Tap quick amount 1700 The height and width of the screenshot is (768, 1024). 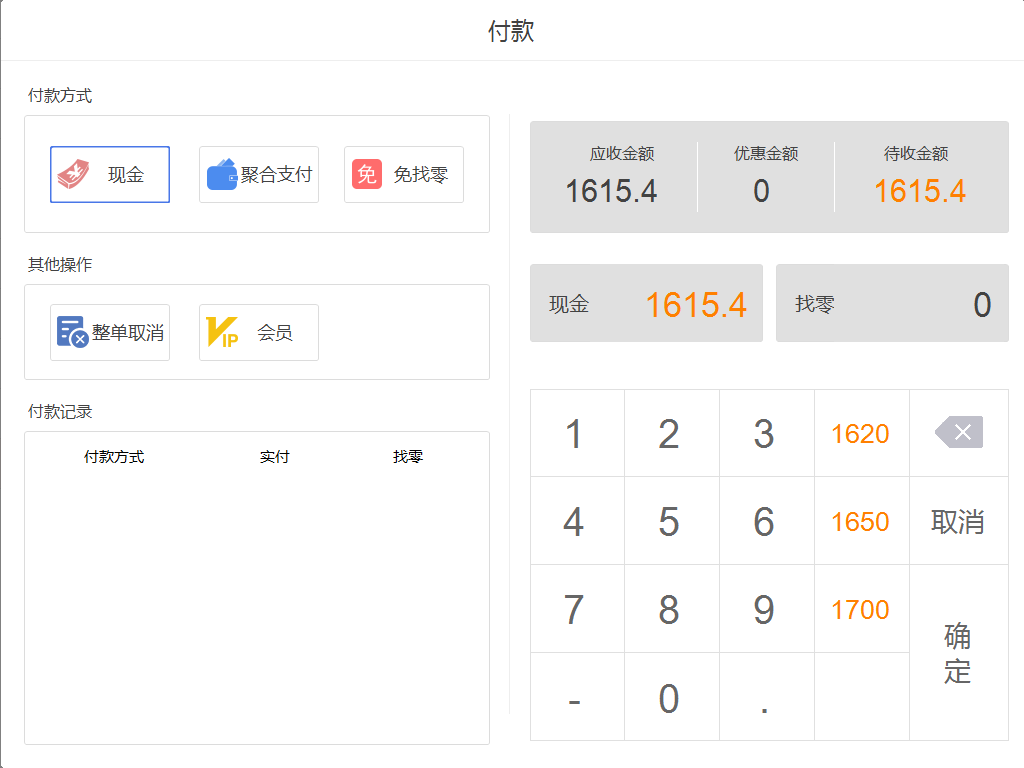[x=861, y=609]
